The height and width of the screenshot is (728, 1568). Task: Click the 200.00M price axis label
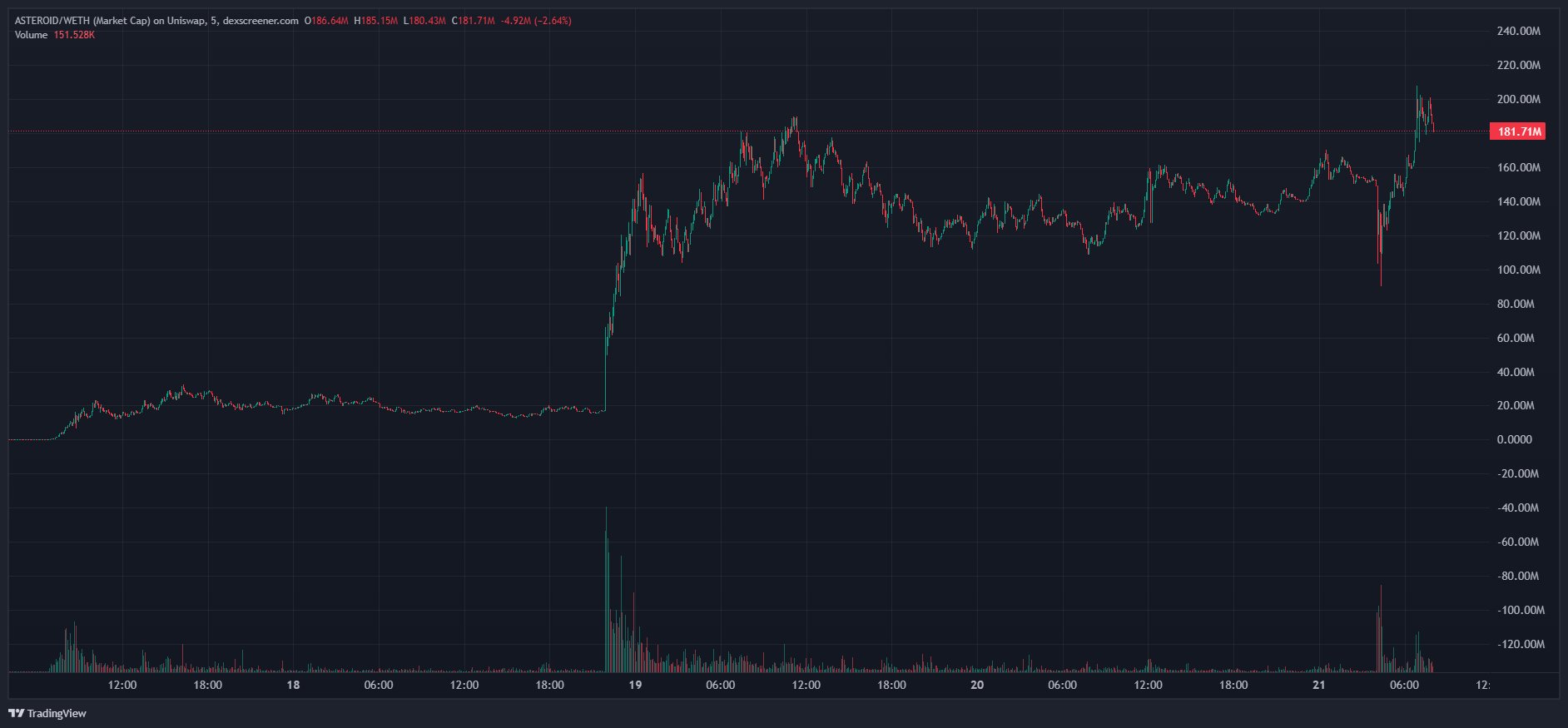(1518, 99)
